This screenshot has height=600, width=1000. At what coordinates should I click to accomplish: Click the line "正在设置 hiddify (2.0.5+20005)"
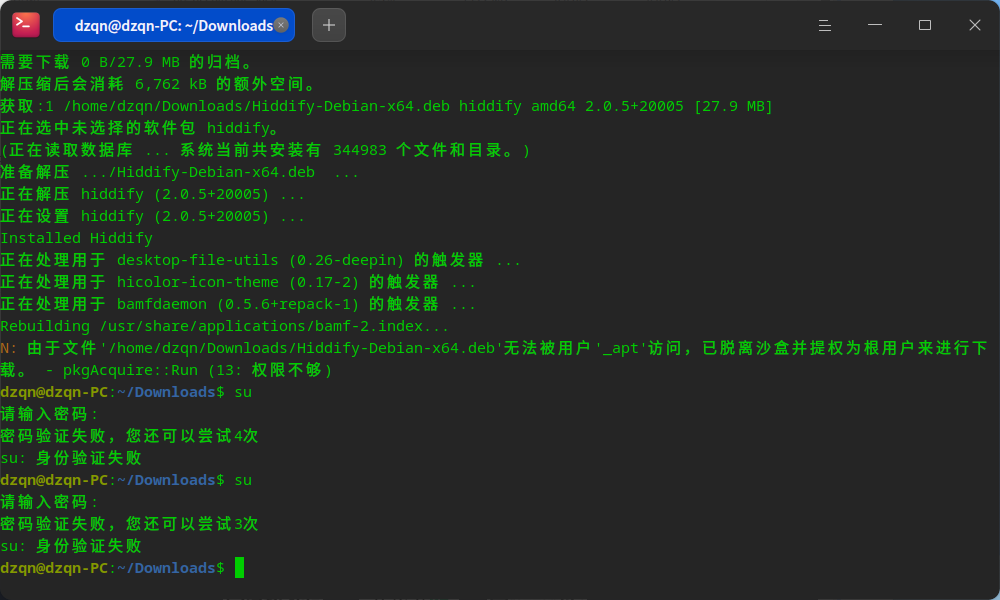[152, 216]
